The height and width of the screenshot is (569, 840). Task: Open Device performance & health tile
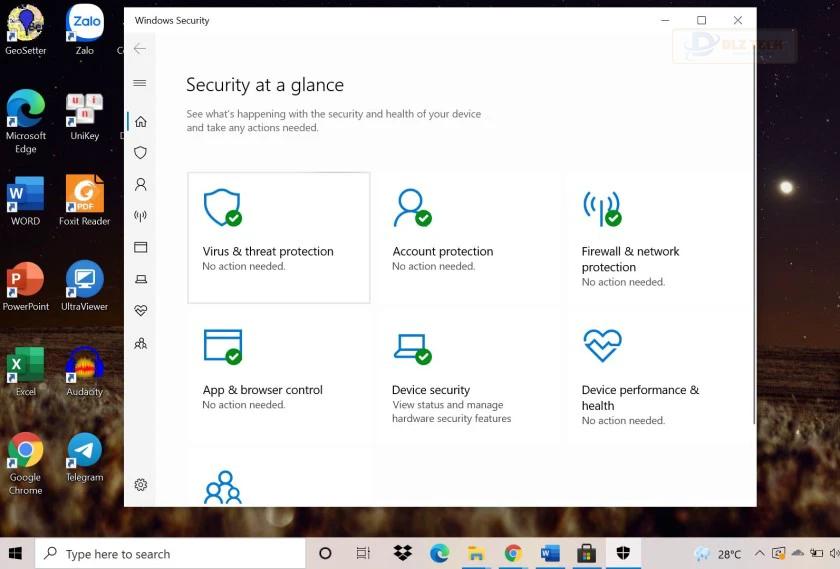657,377
